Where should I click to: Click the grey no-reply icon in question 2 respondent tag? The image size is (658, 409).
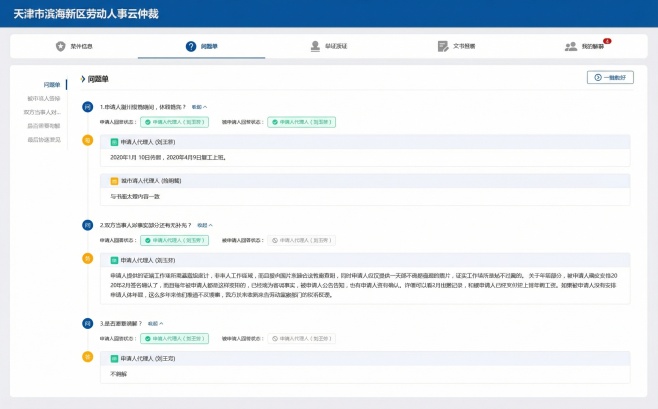click(275, 240)
